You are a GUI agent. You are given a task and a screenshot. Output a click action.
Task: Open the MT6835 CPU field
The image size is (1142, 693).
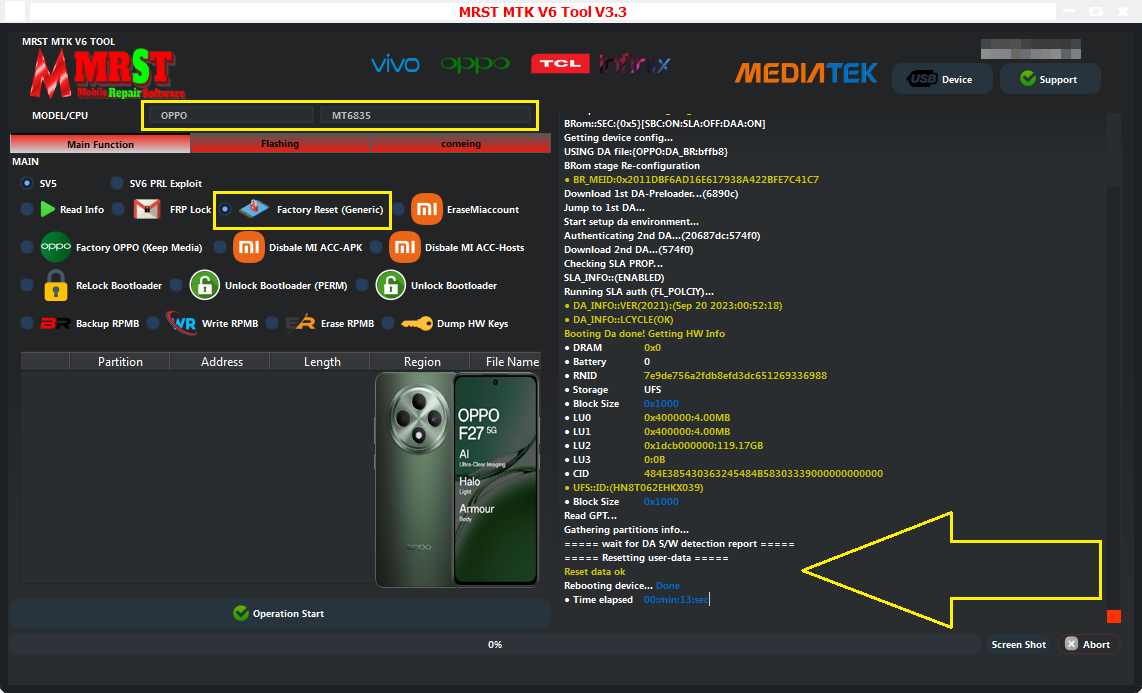pos(425,115)
